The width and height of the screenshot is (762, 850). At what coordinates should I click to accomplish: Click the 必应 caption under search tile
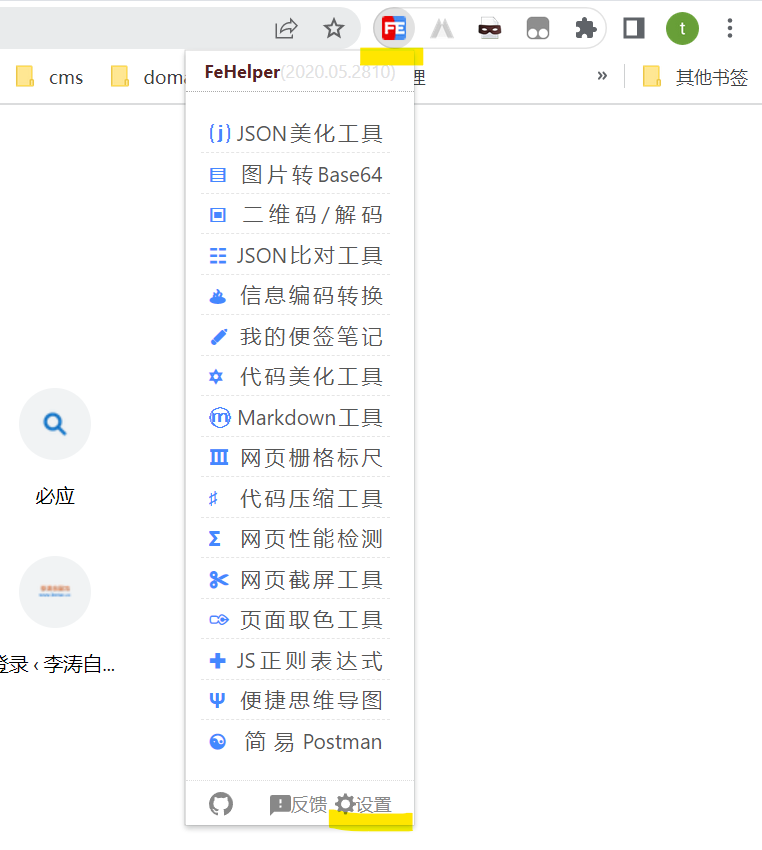55,496
